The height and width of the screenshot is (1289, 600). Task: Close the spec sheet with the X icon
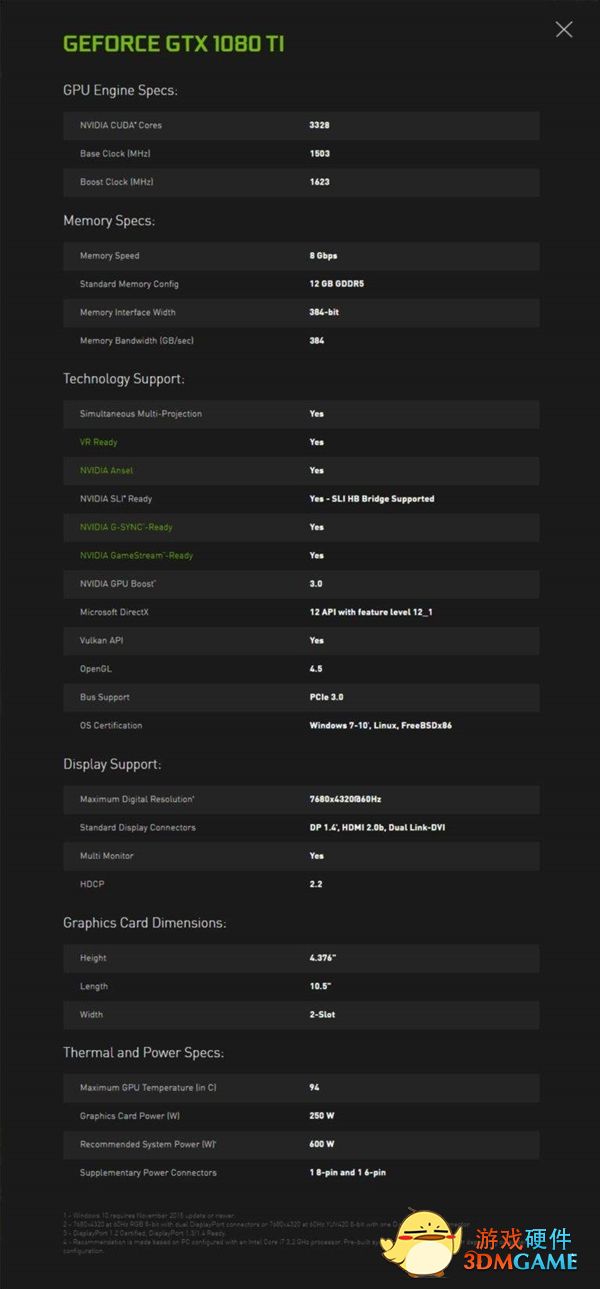point(564,29)
